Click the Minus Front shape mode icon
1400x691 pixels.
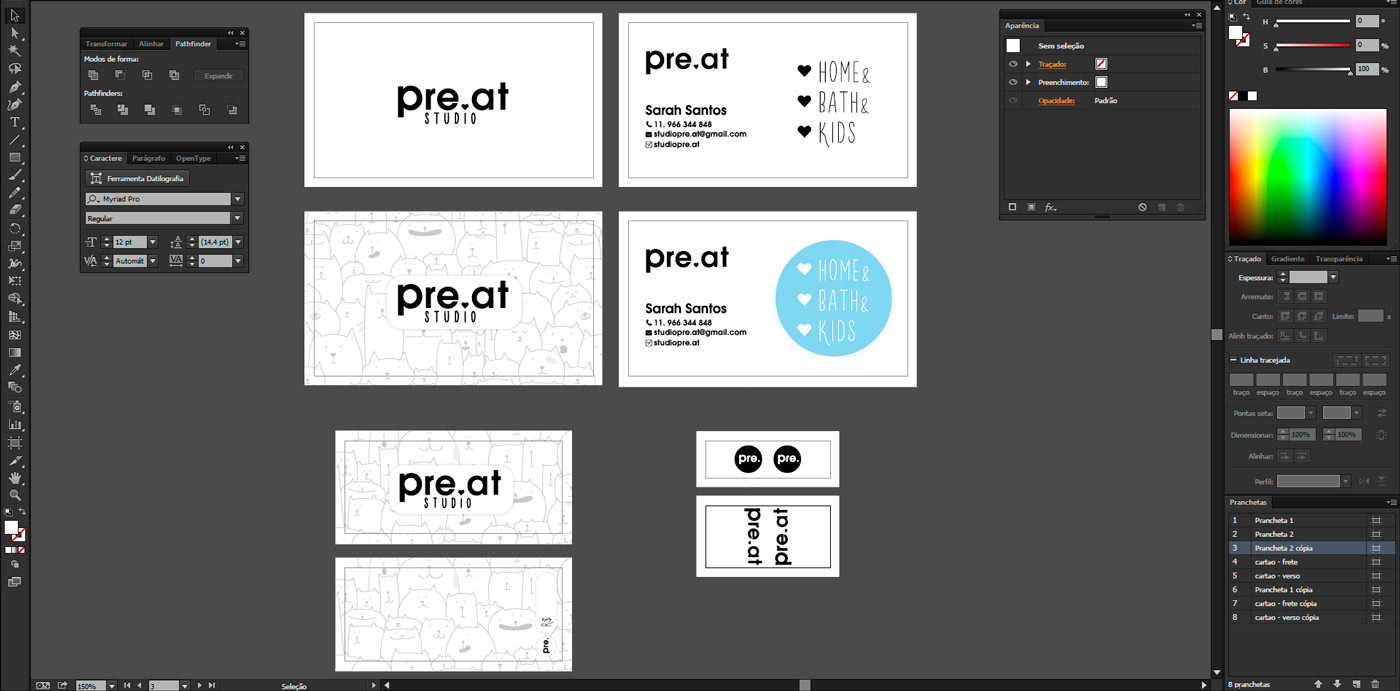(120, 75)
